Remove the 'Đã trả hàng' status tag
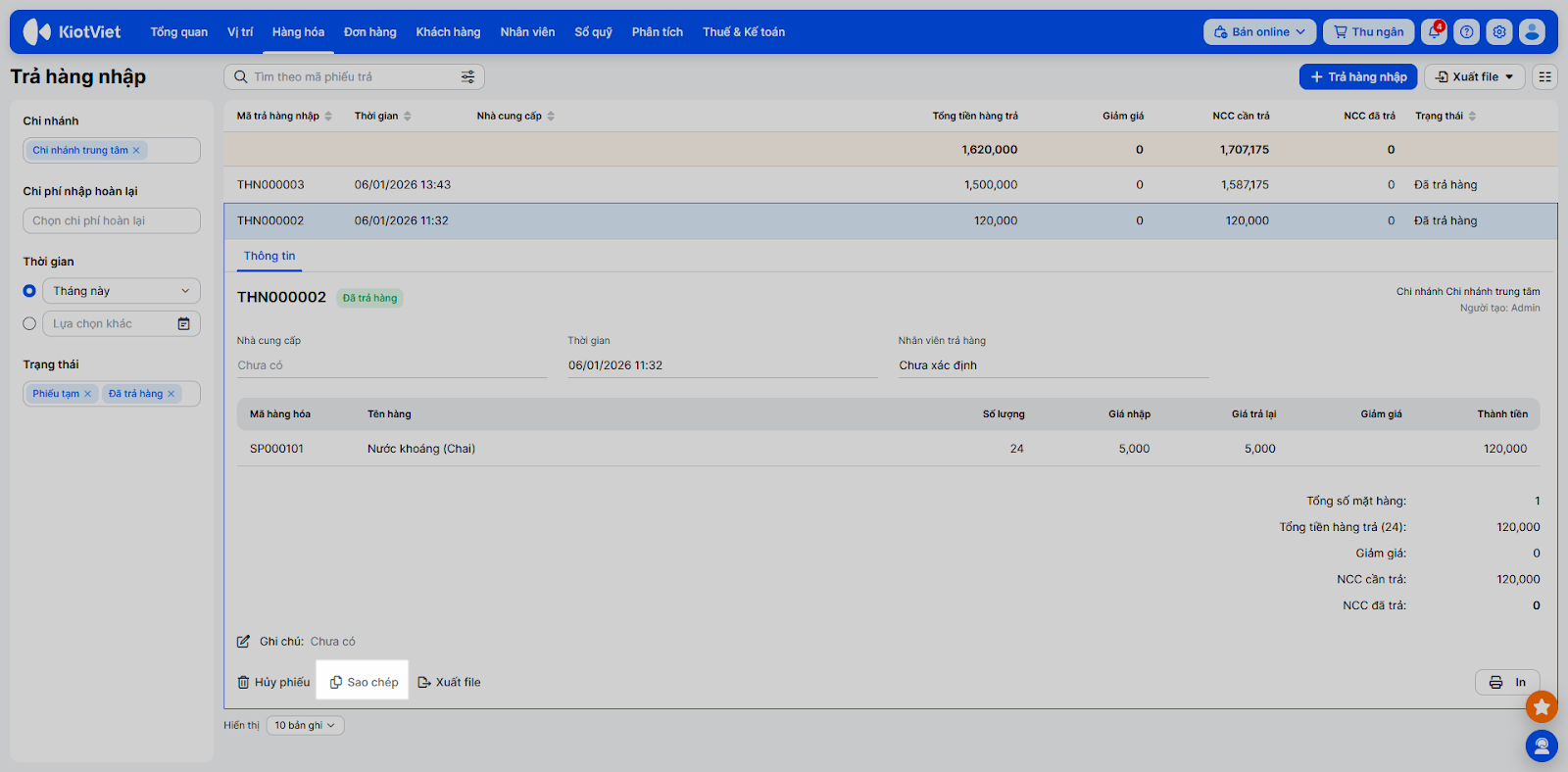This screenshot has height=772, width=1568. [x=171, y=394]
